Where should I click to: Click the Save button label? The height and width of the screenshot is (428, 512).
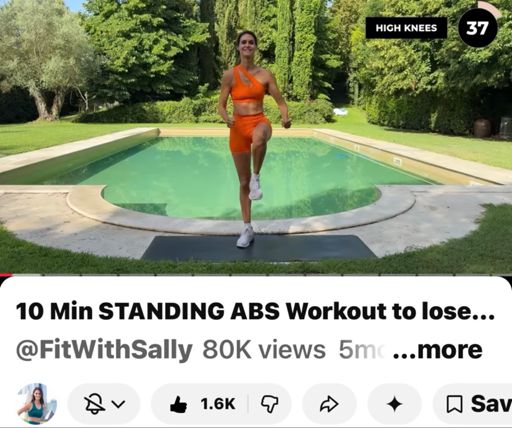(x=491, y=404)
